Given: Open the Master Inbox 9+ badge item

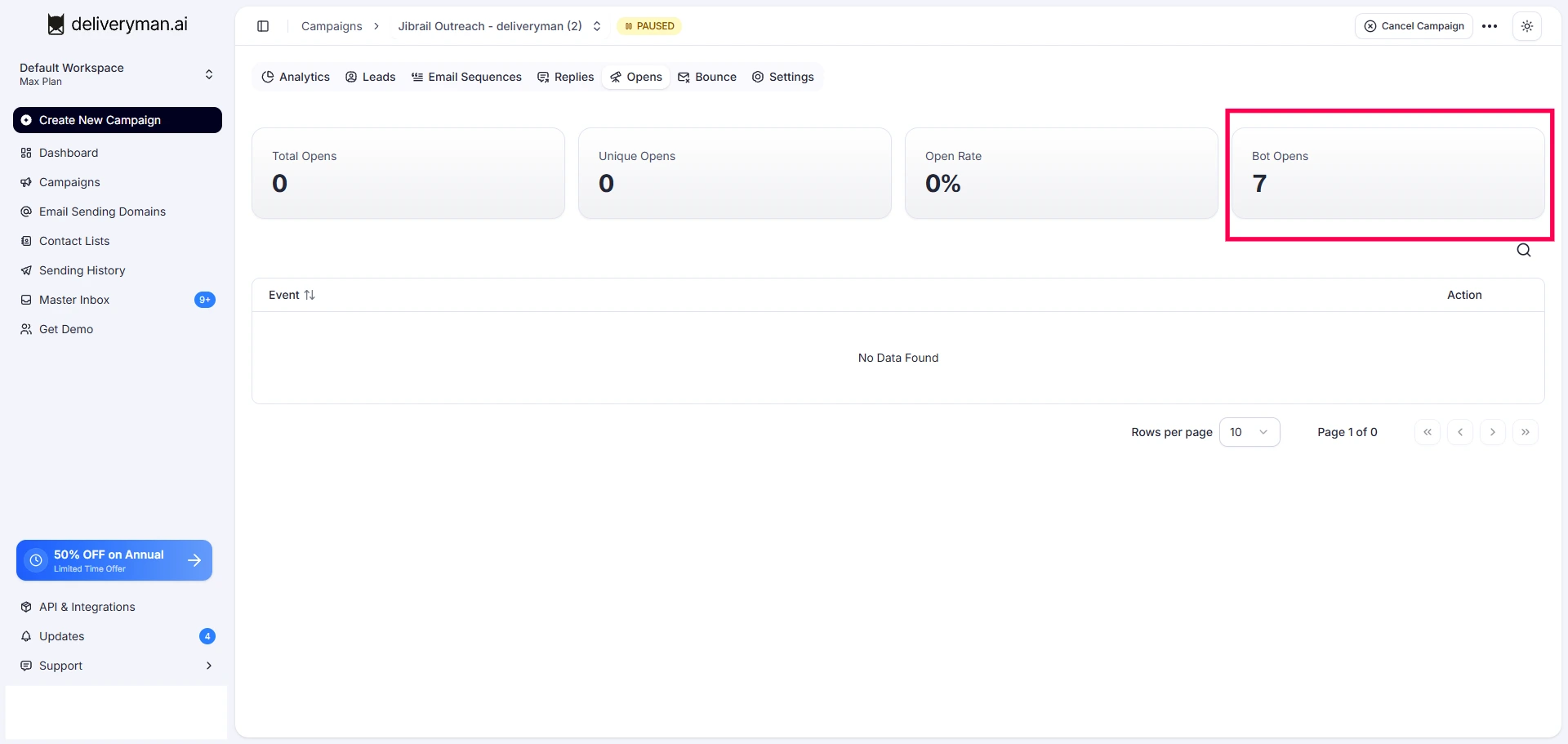Looking at the screenshot, I should pos(118,300).
